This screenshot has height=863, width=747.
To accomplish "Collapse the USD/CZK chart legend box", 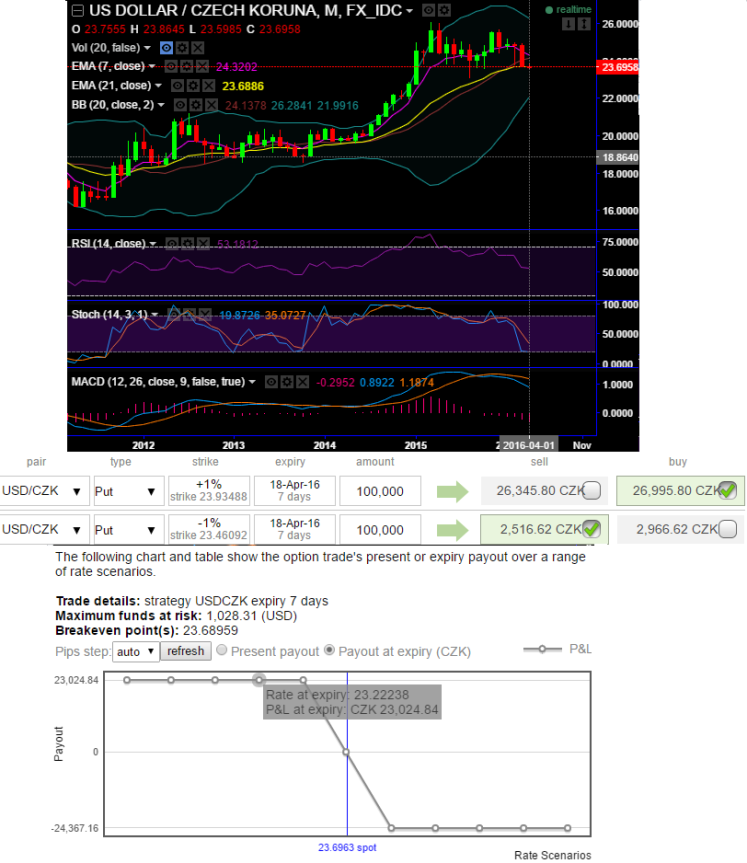I will (x=78, y=10).
